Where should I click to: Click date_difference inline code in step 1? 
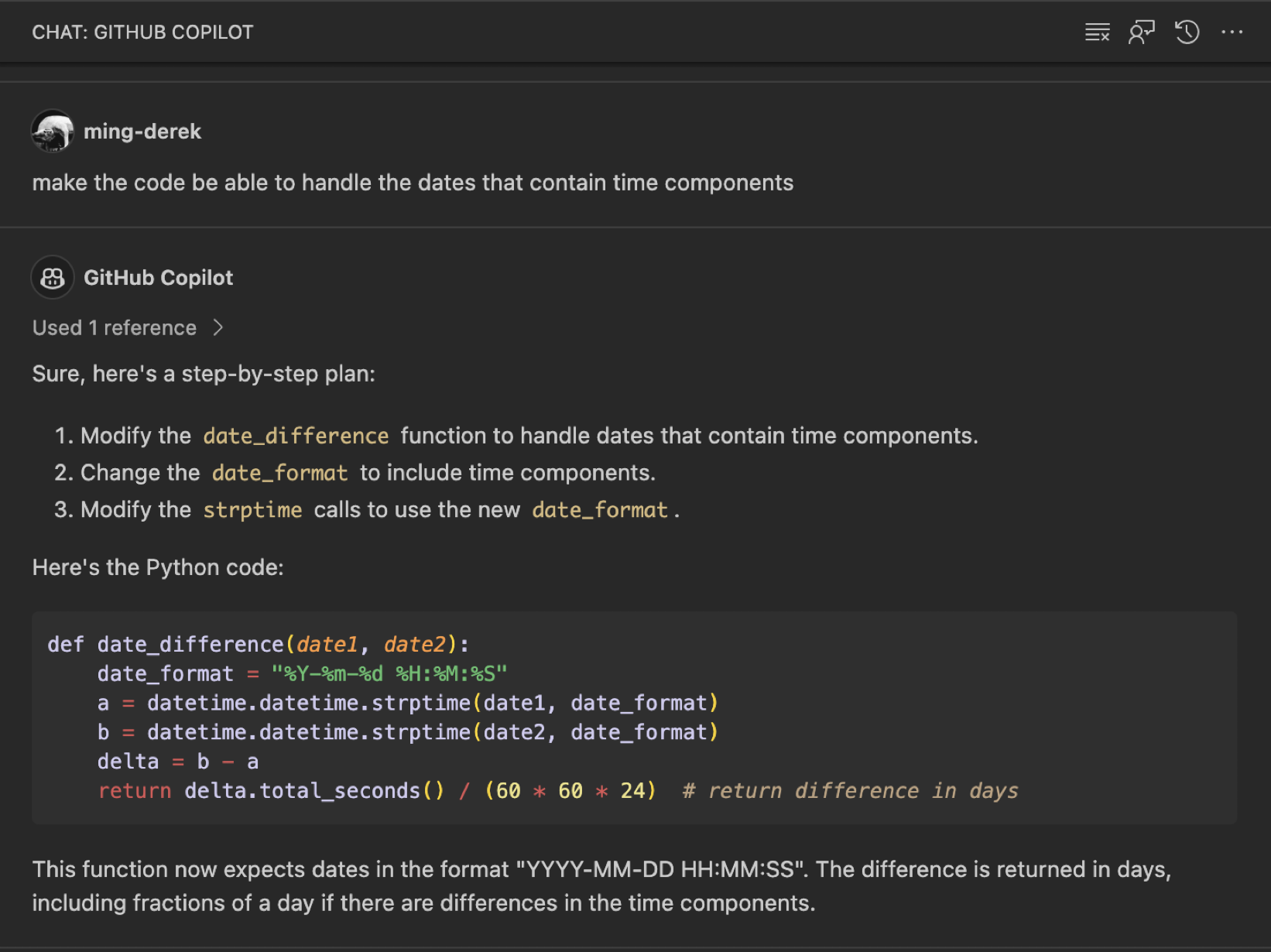[x=296, y=436]
